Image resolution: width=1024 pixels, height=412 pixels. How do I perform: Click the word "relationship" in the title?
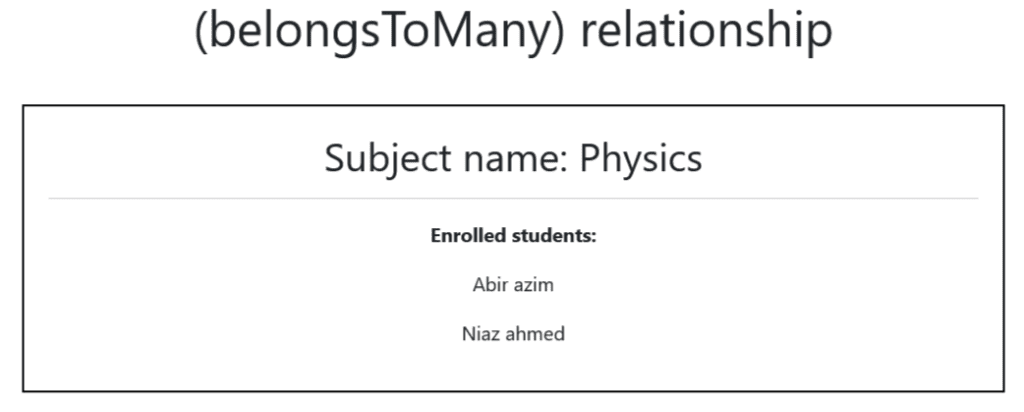coord(706,30)
